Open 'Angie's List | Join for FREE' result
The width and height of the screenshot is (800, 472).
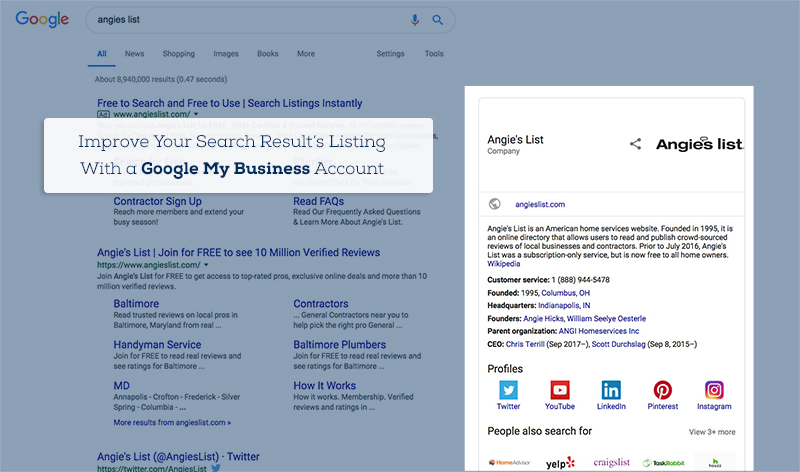pyautogui.click(x=238, y=252)
